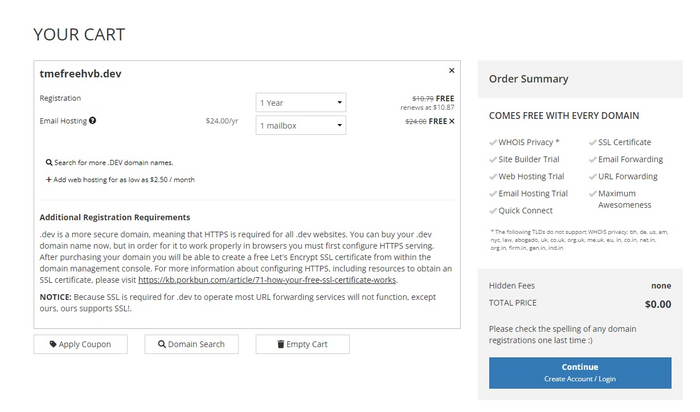Remove Email Hosting using X beside FREE
The height and width of the screenshot is (412, 700).
452,121
